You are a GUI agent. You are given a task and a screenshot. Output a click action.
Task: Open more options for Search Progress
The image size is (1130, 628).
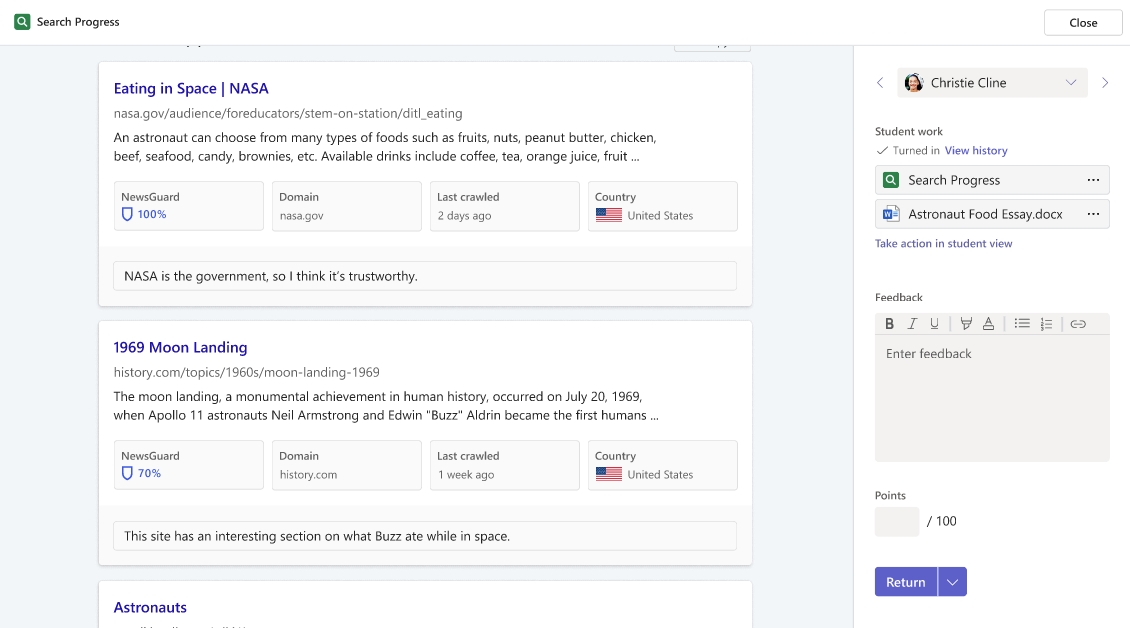tap(1093, 180)
